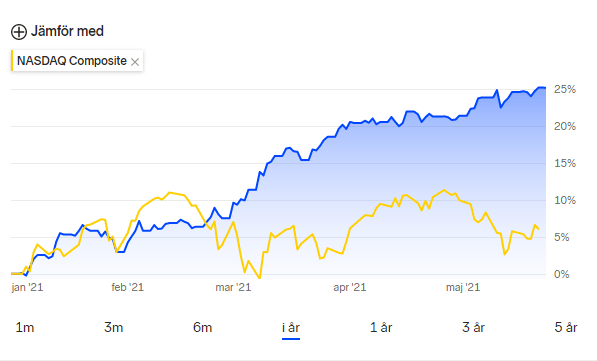Click the jan '21 axis label
The height and width of the screenshot is (361, 597).
point(27,287)
